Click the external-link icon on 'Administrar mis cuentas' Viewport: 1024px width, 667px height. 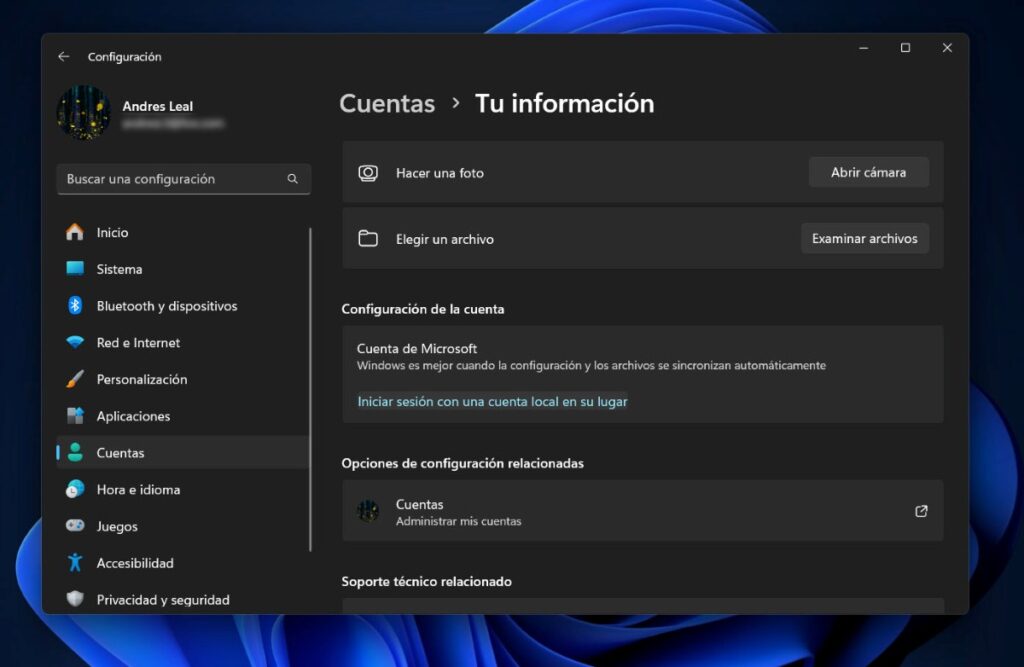coord(920,511)
